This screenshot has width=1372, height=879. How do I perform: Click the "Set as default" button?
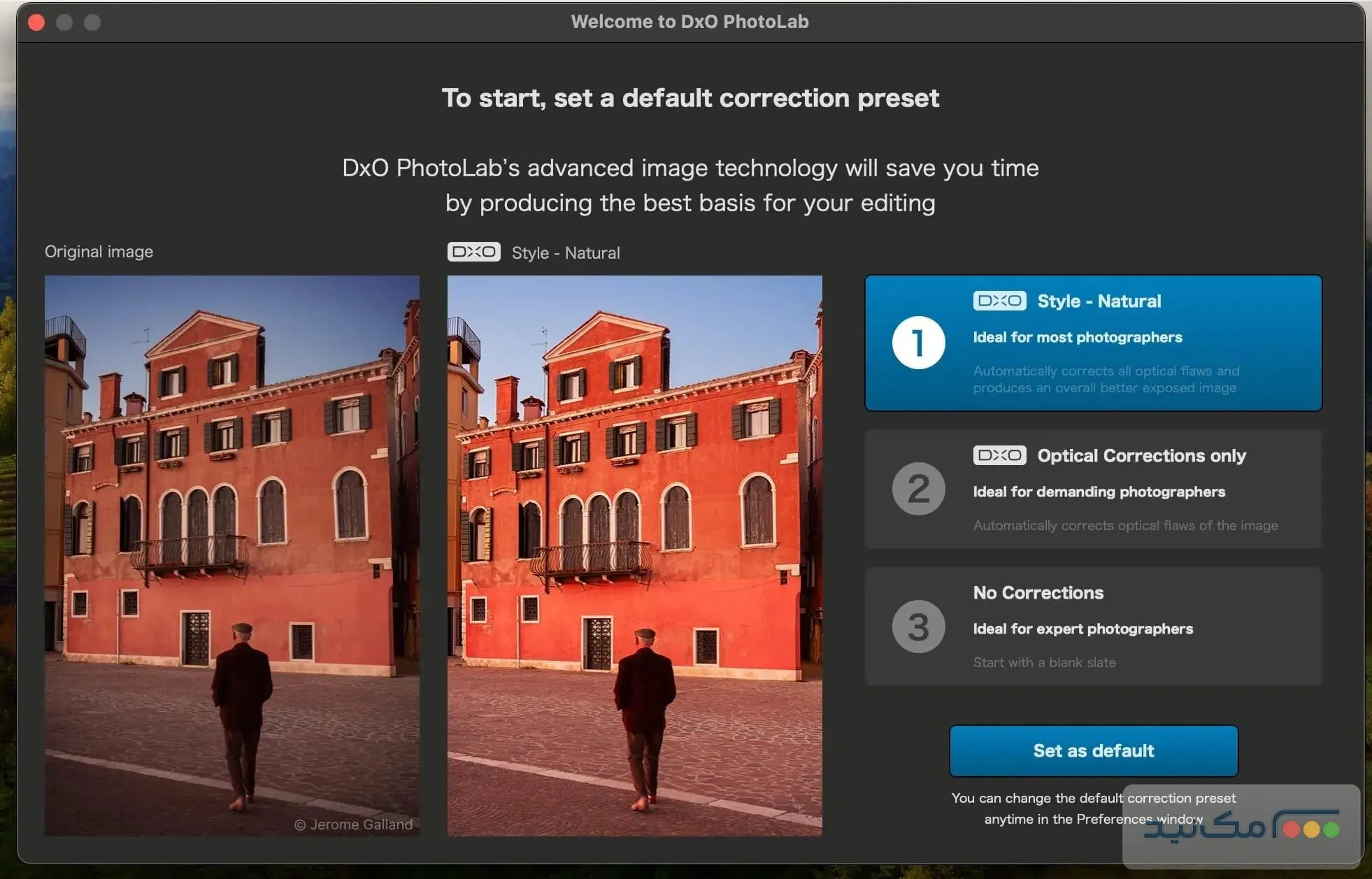point(1092,751)
